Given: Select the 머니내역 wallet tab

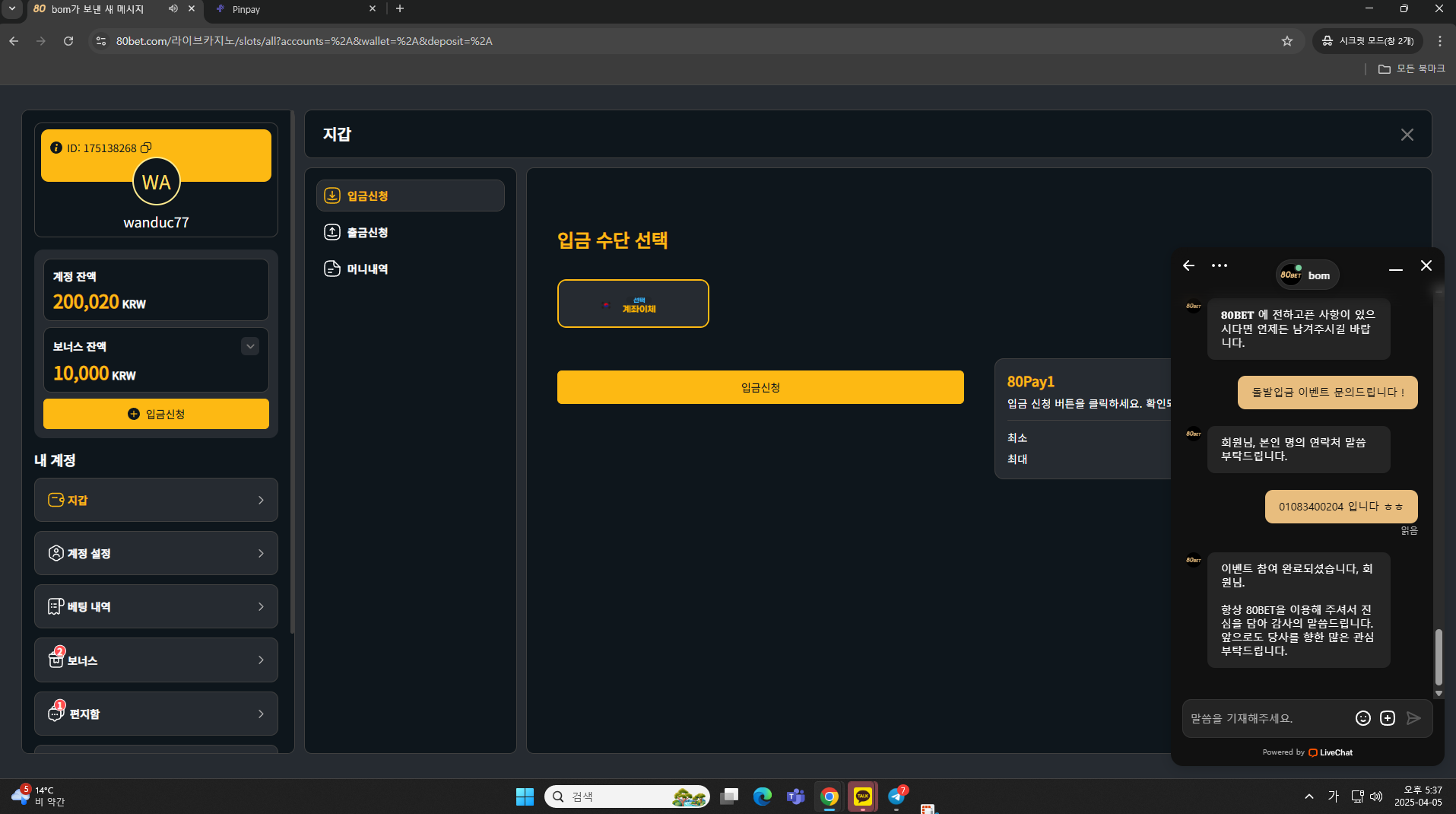Looking at the screenshot, I should tap(411, 269).
